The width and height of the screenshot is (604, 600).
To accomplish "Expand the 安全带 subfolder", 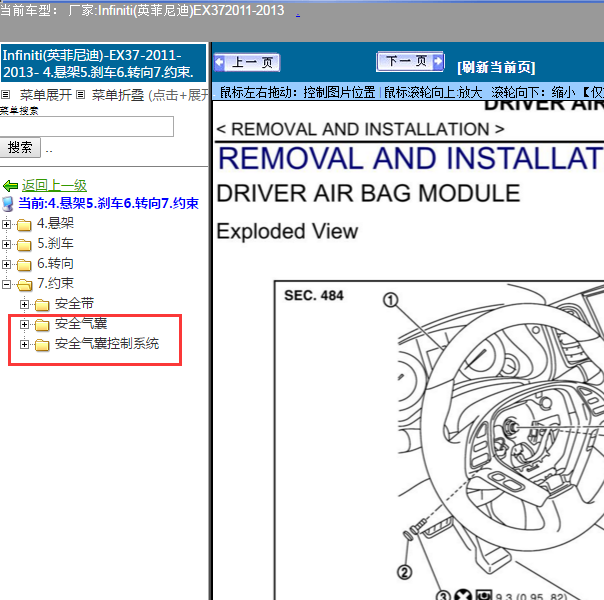I will click(24, 304).
